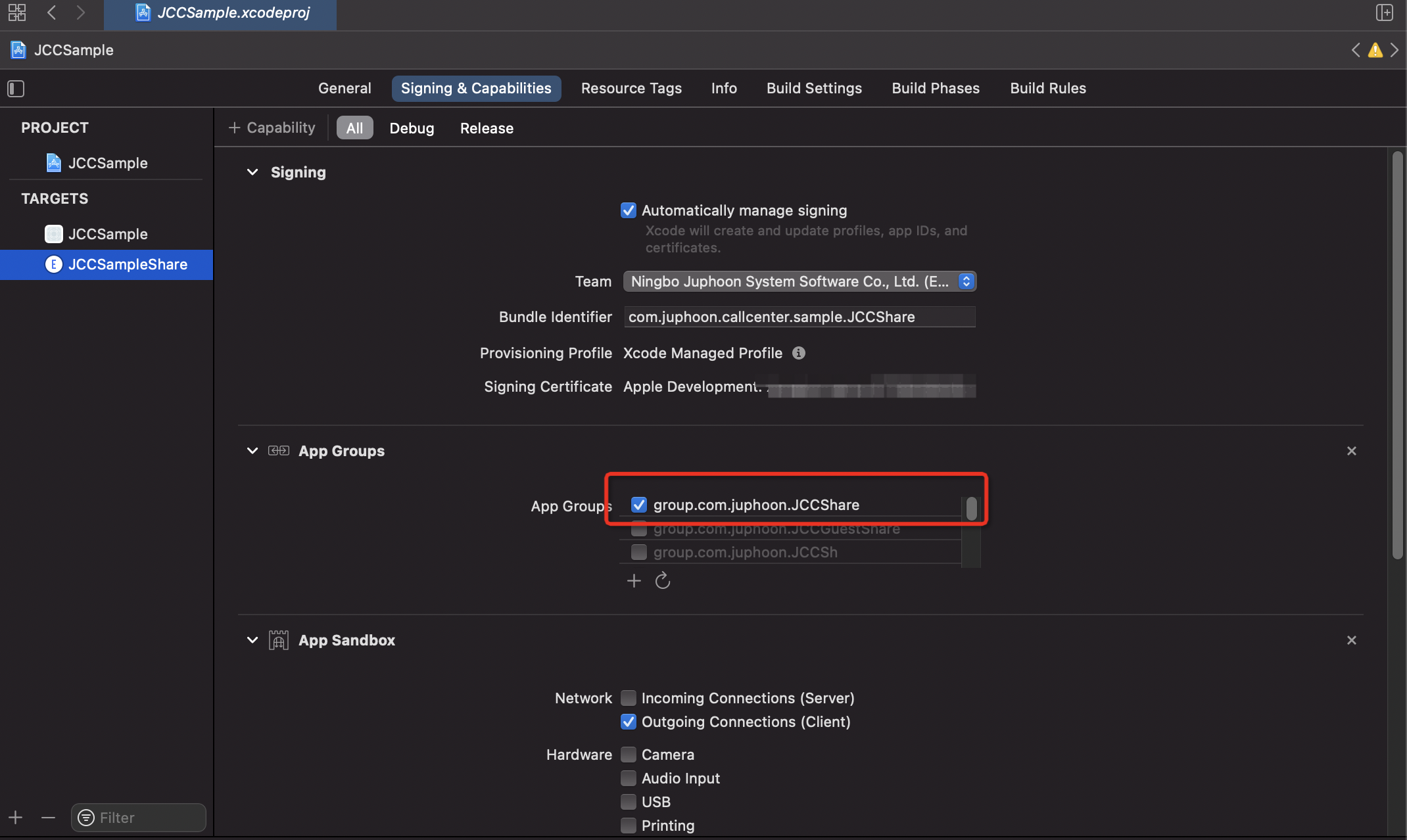Uncheck group.com.juphoon.JCCShare app group
The image size is (1407, 840).
[x=638, y=505]
